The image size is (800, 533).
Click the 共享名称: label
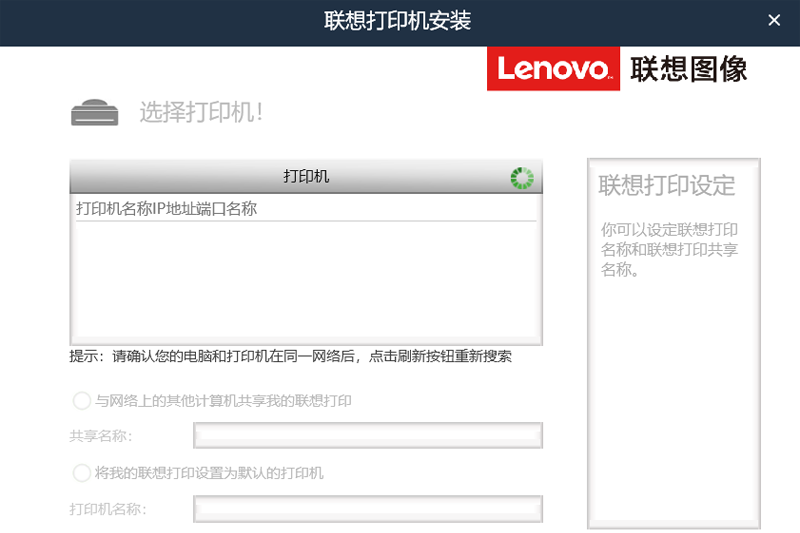[x=101, y=436]
